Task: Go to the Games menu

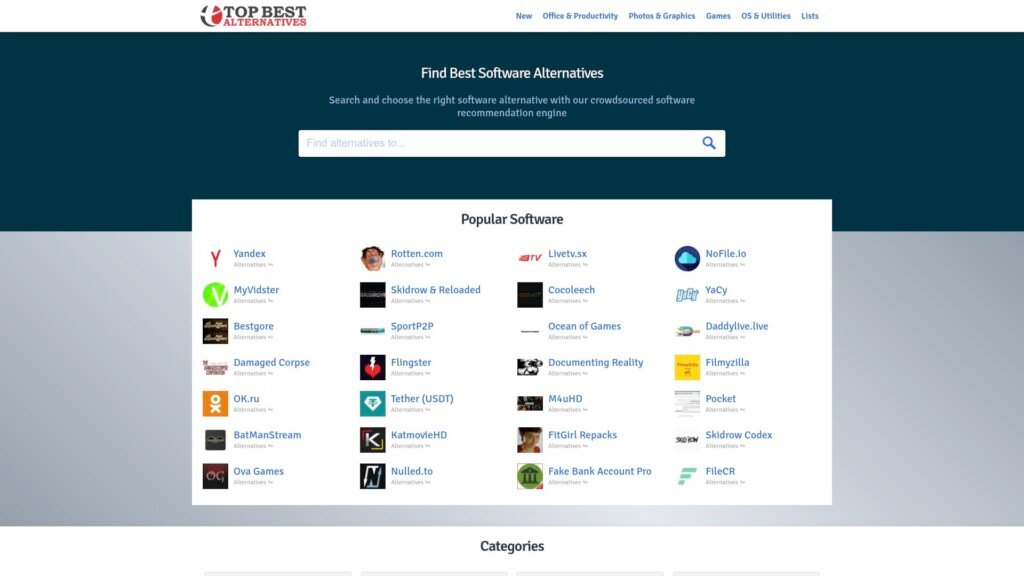Action: click(x=718, y=16)
